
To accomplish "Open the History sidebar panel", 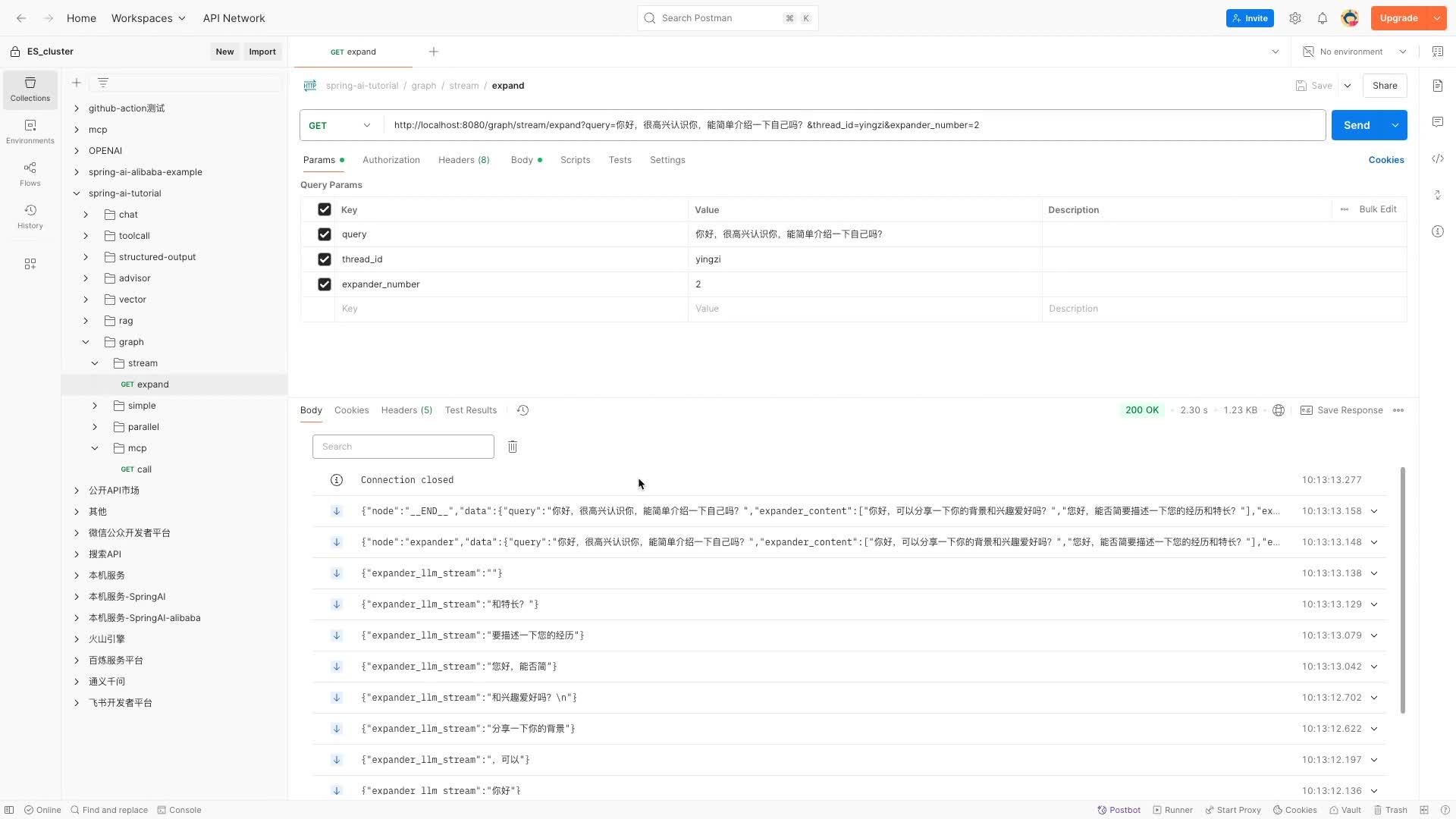I will click(x=30, y=217).
